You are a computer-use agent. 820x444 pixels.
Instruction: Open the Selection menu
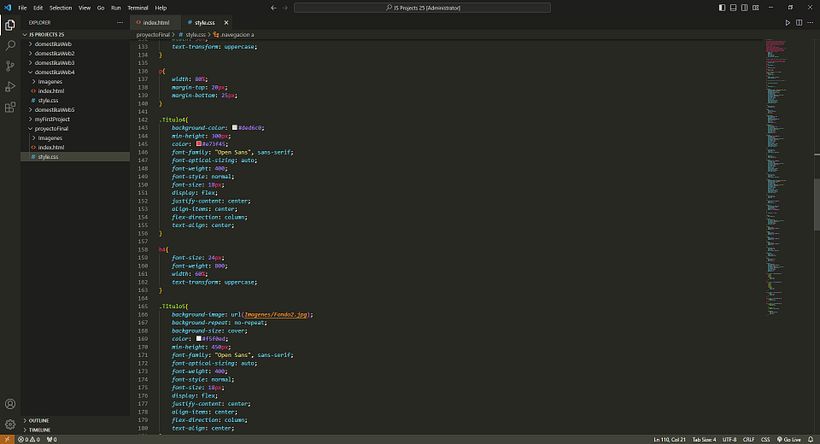point(61,8)
